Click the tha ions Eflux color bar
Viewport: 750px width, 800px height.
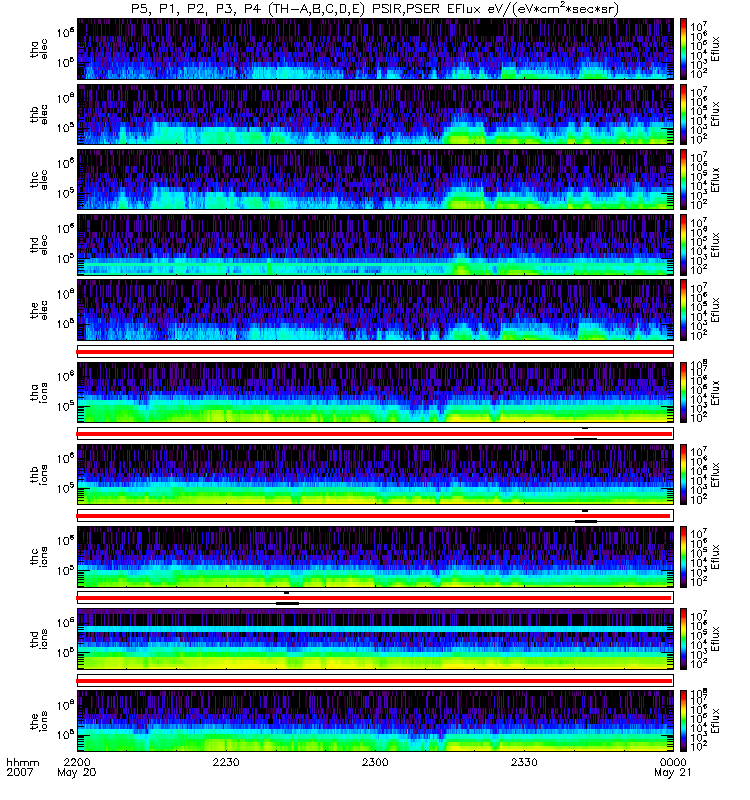pos(683,392)
